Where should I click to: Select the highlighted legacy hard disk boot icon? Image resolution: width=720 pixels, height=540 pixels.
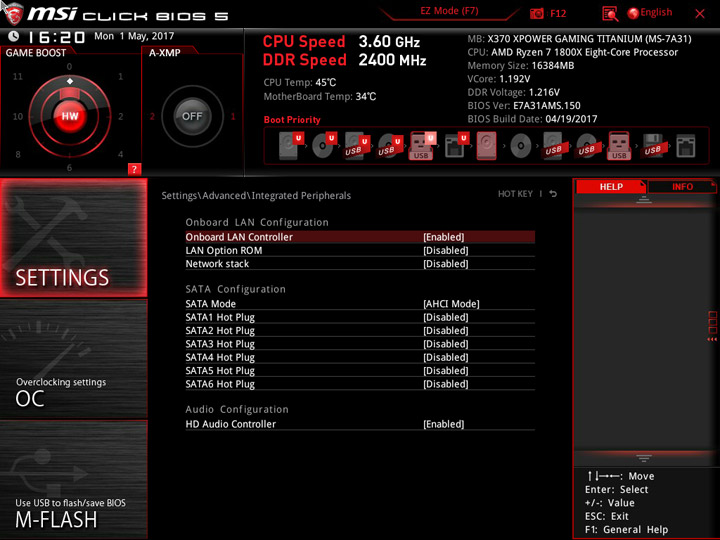486,146
